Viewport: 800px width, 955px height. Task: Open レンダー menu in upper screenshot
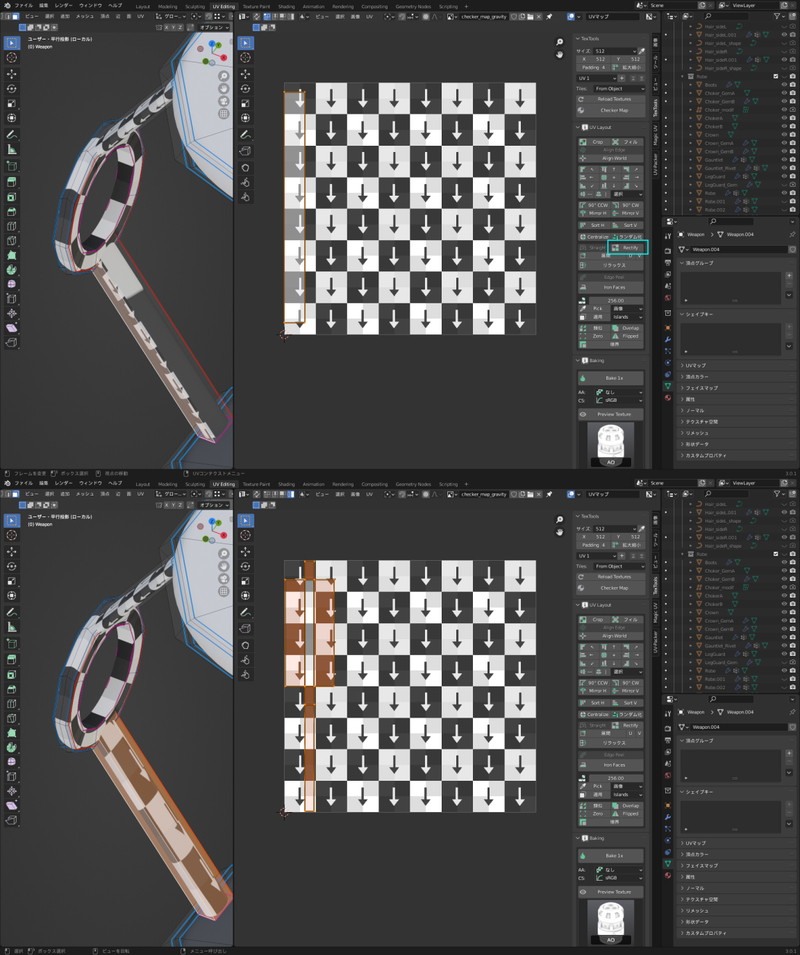point(63,5)
